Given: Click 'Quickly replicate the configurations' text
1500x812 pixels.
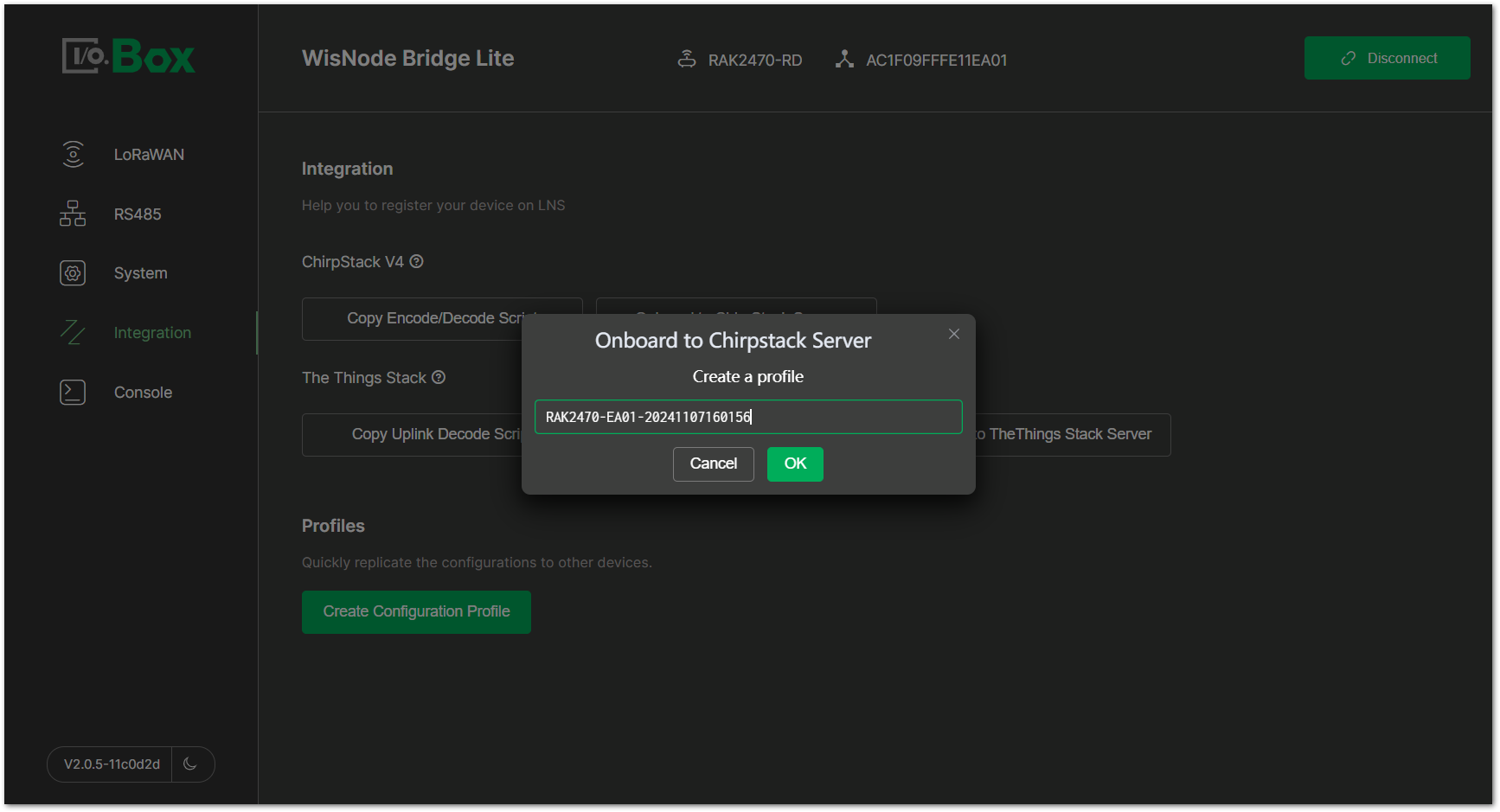Looking at the screenshot, I should coord(477,563).
